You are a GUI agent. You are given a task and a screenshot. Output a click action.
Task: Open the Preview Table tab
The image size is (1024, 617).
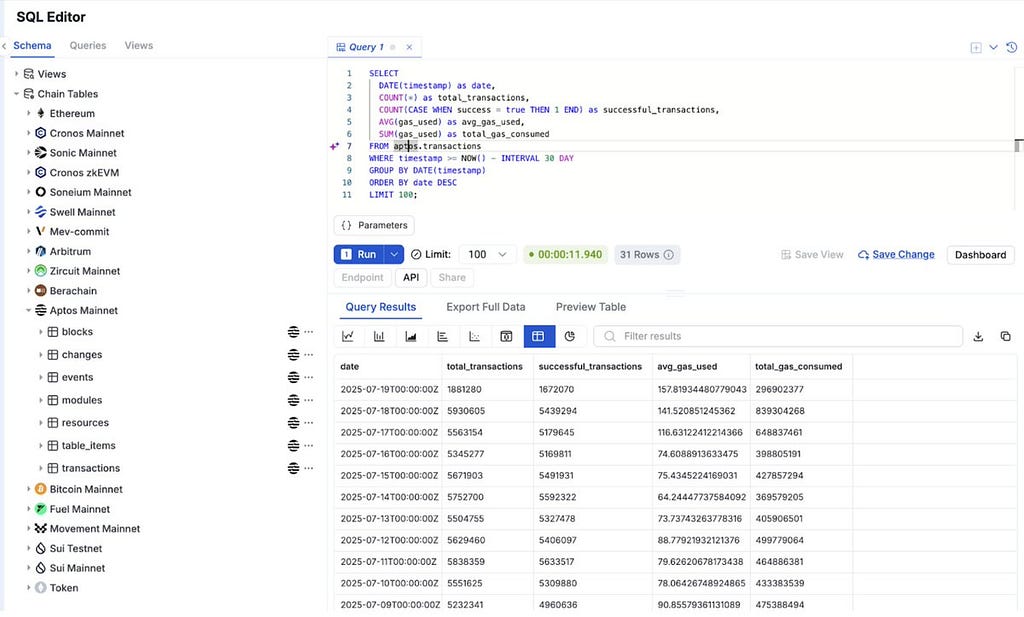click(x=591, y=307)
